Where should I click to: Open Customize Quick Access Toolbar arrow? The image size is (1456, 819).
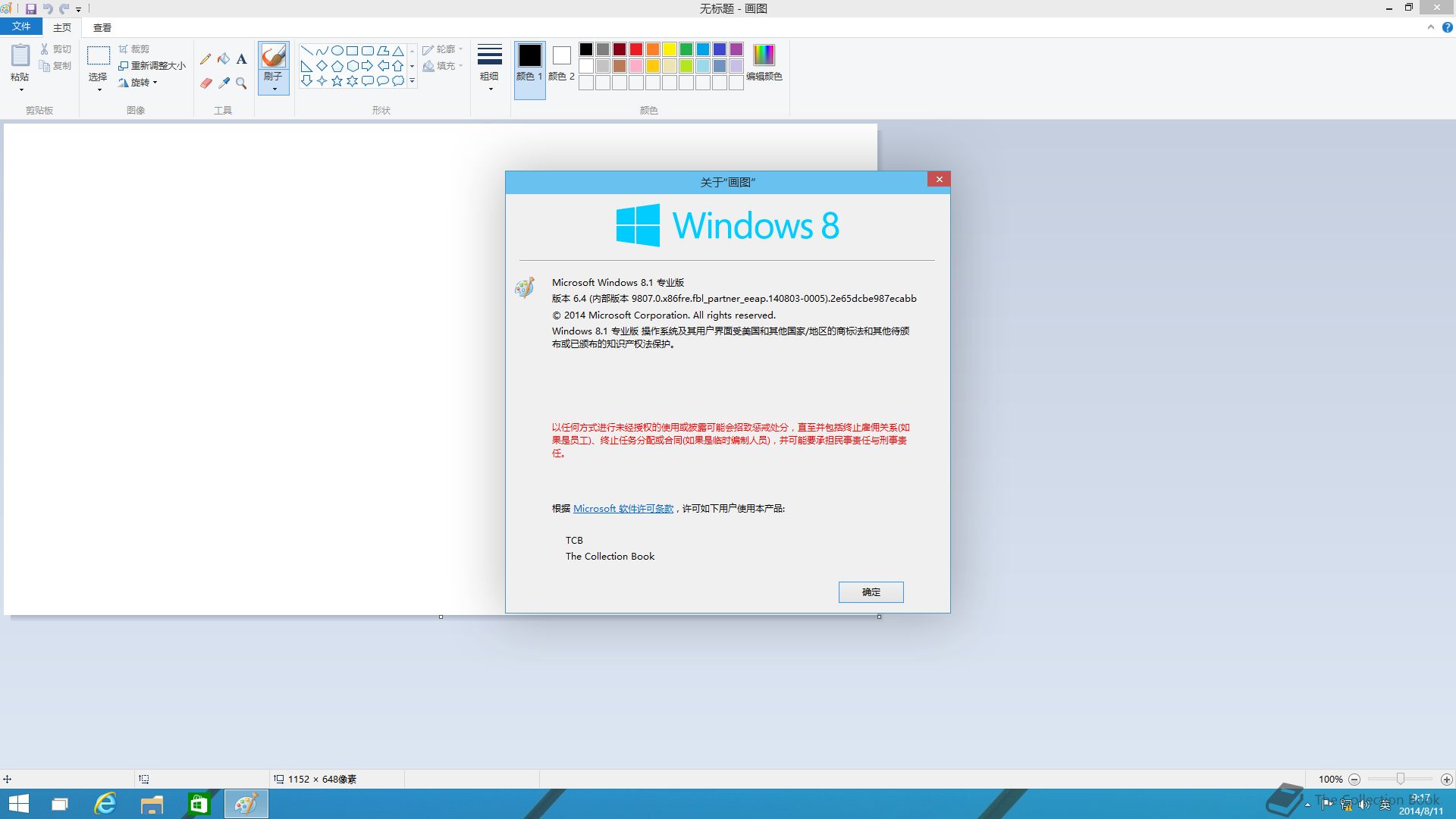tap(78, 10)
